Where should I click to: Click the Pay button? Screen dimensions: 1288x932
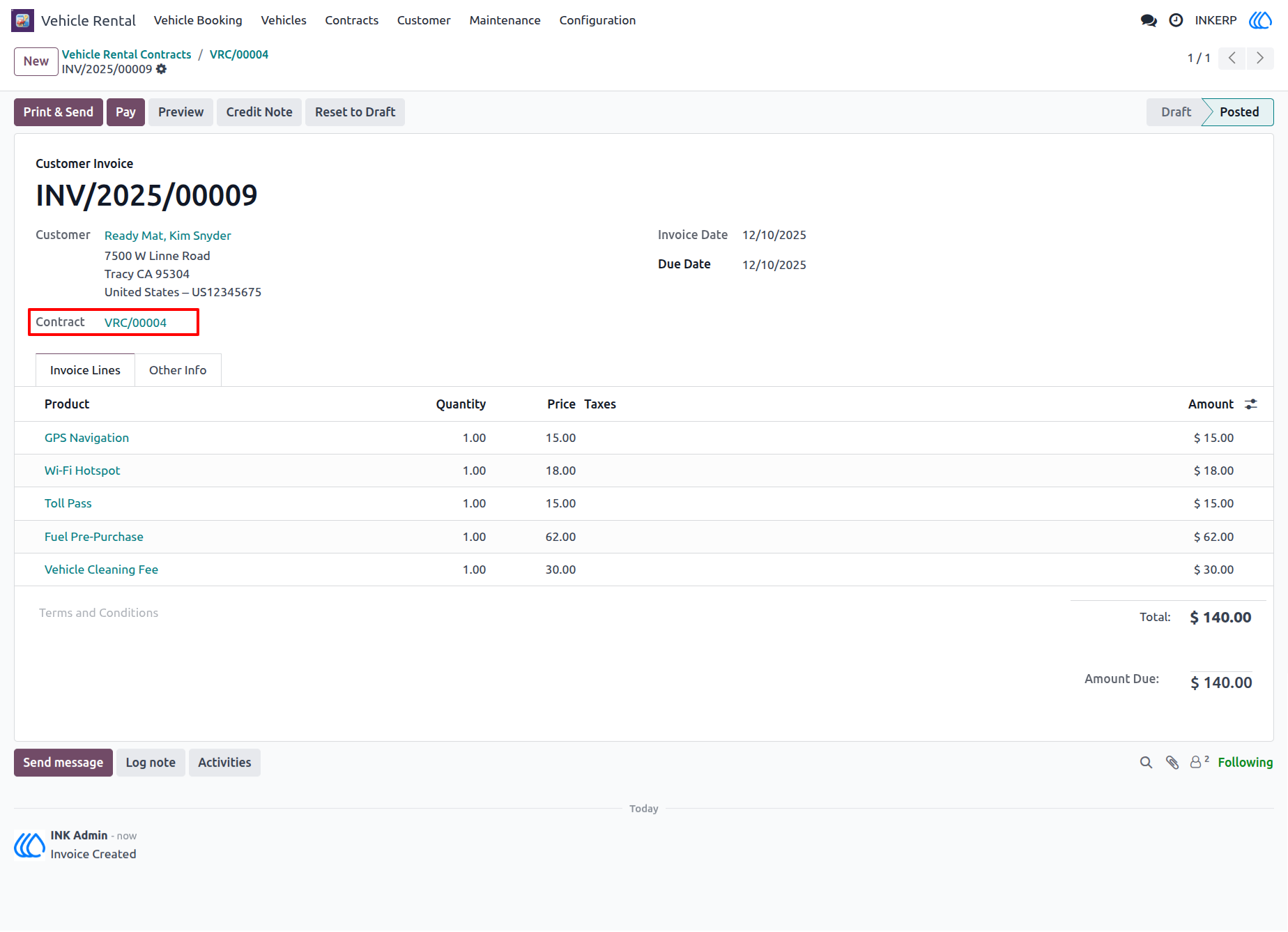click(125, 112)
